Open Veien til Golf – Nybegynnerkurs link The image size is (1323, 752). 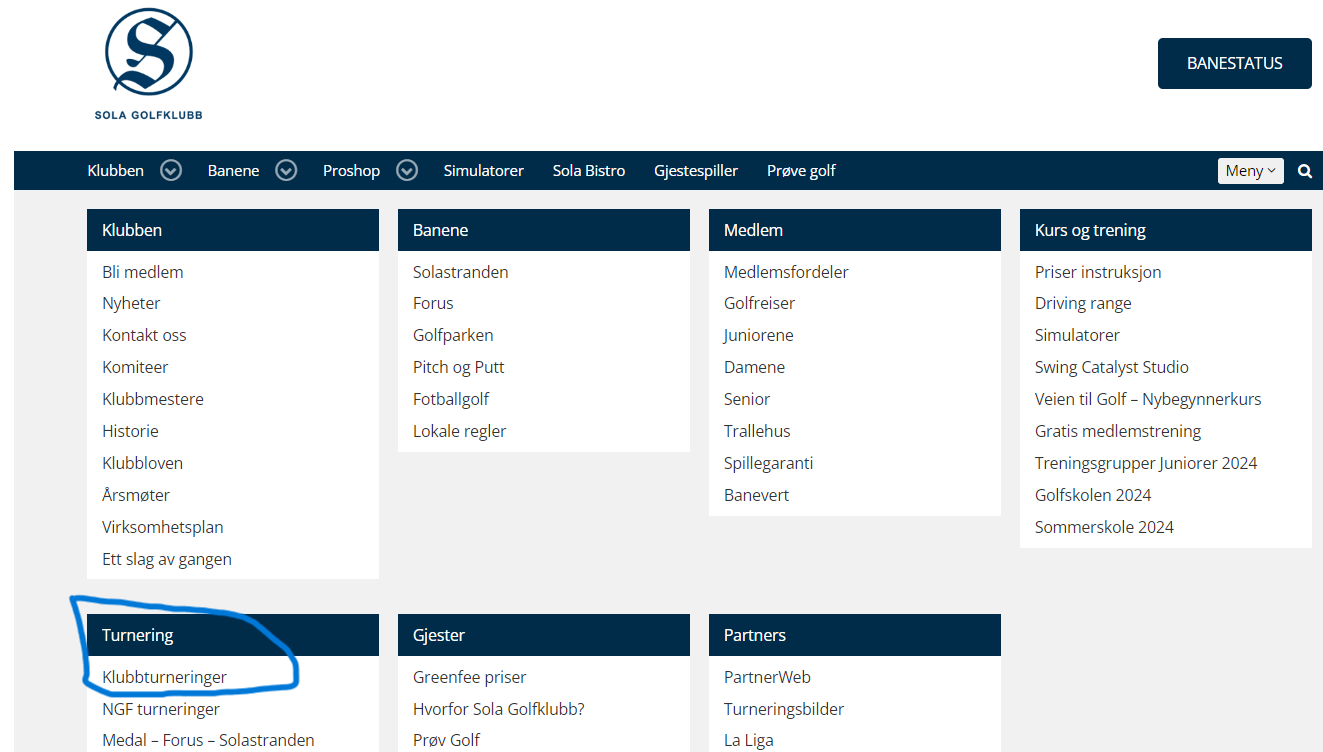pos(1148,399)
